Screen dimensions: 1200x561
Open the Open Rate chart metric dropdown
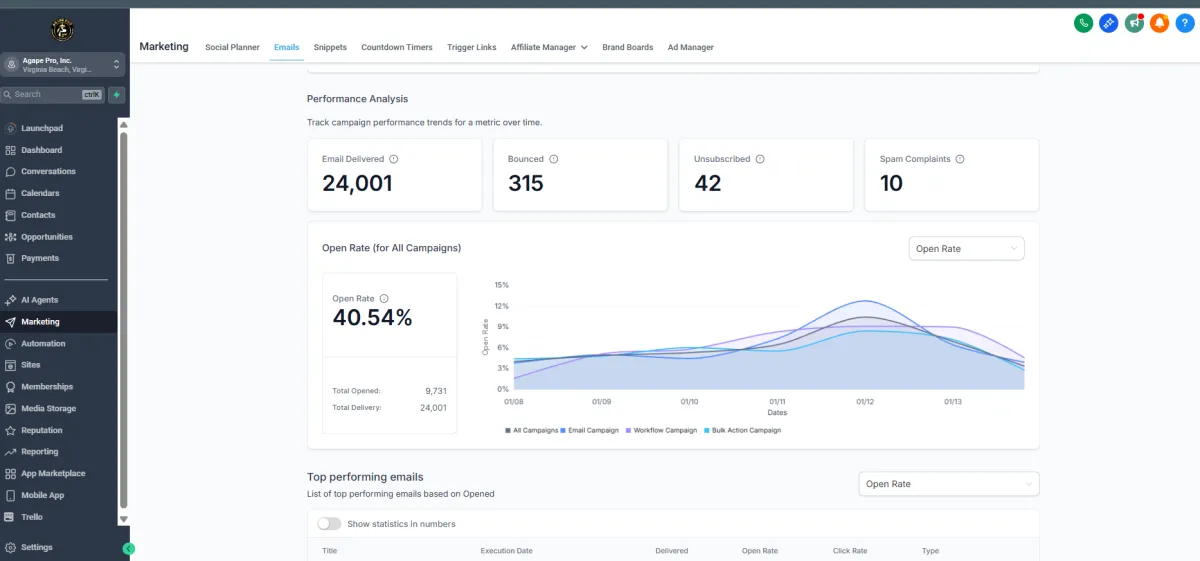click(966, 249)
